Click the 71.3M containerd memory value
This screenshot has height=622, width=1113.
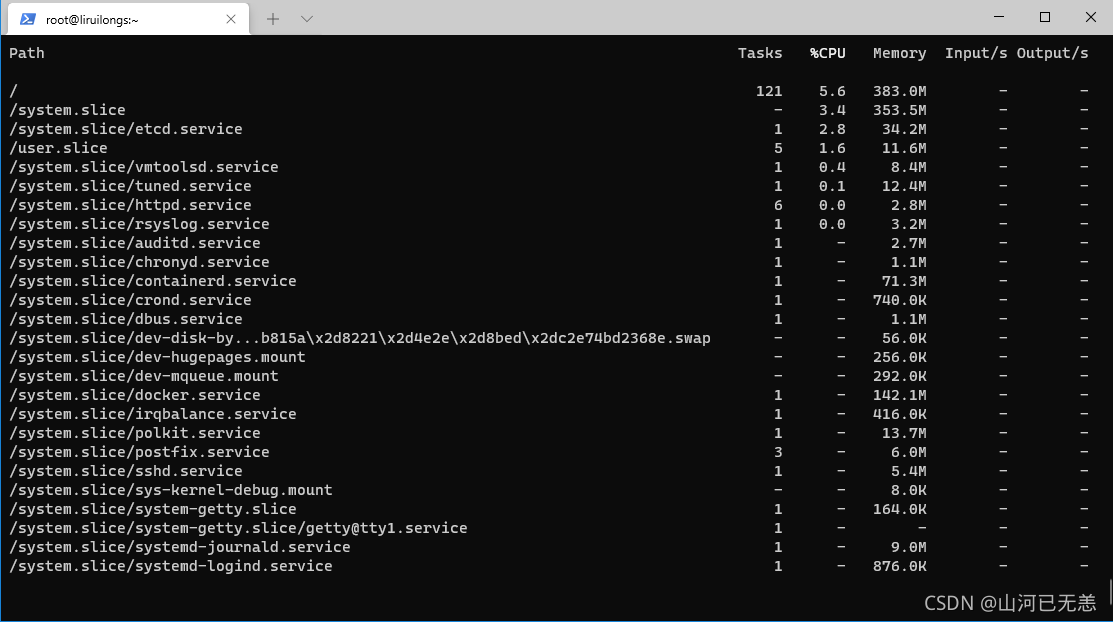point(904,281)
